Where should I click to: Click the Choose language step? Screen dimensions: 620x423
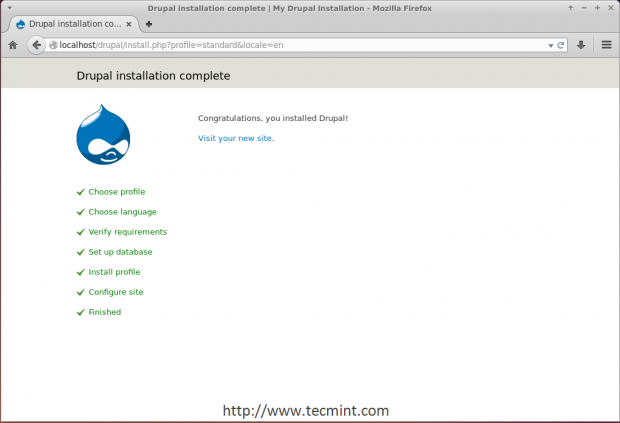pos(123,212)
